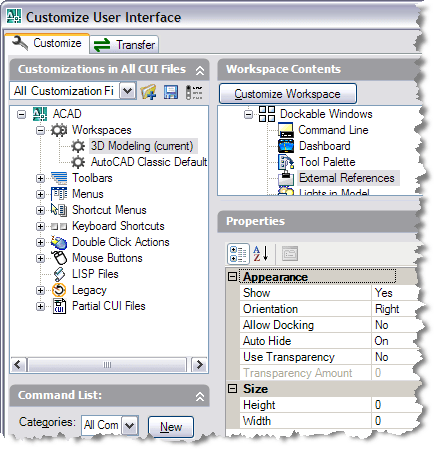The height and width of the screenshot is (449, 434).
Task: Select External References in Workspace Contents
Action: click(x=347, y=178)
